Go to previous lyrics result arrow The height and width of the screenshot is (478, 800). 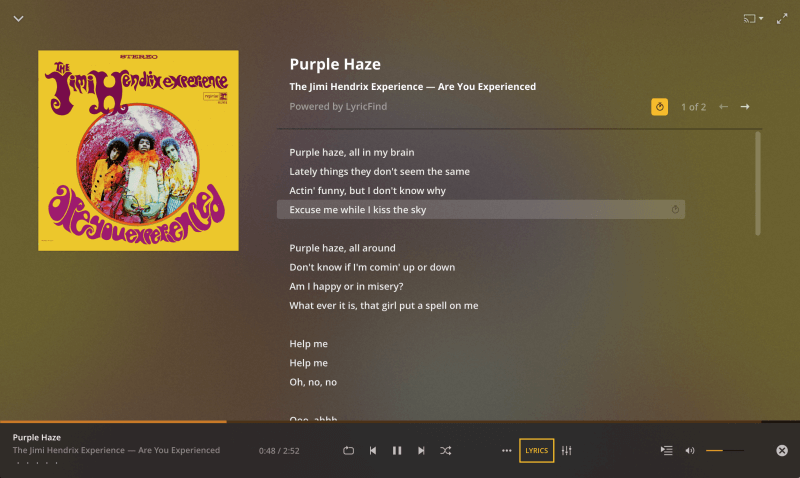723,107
